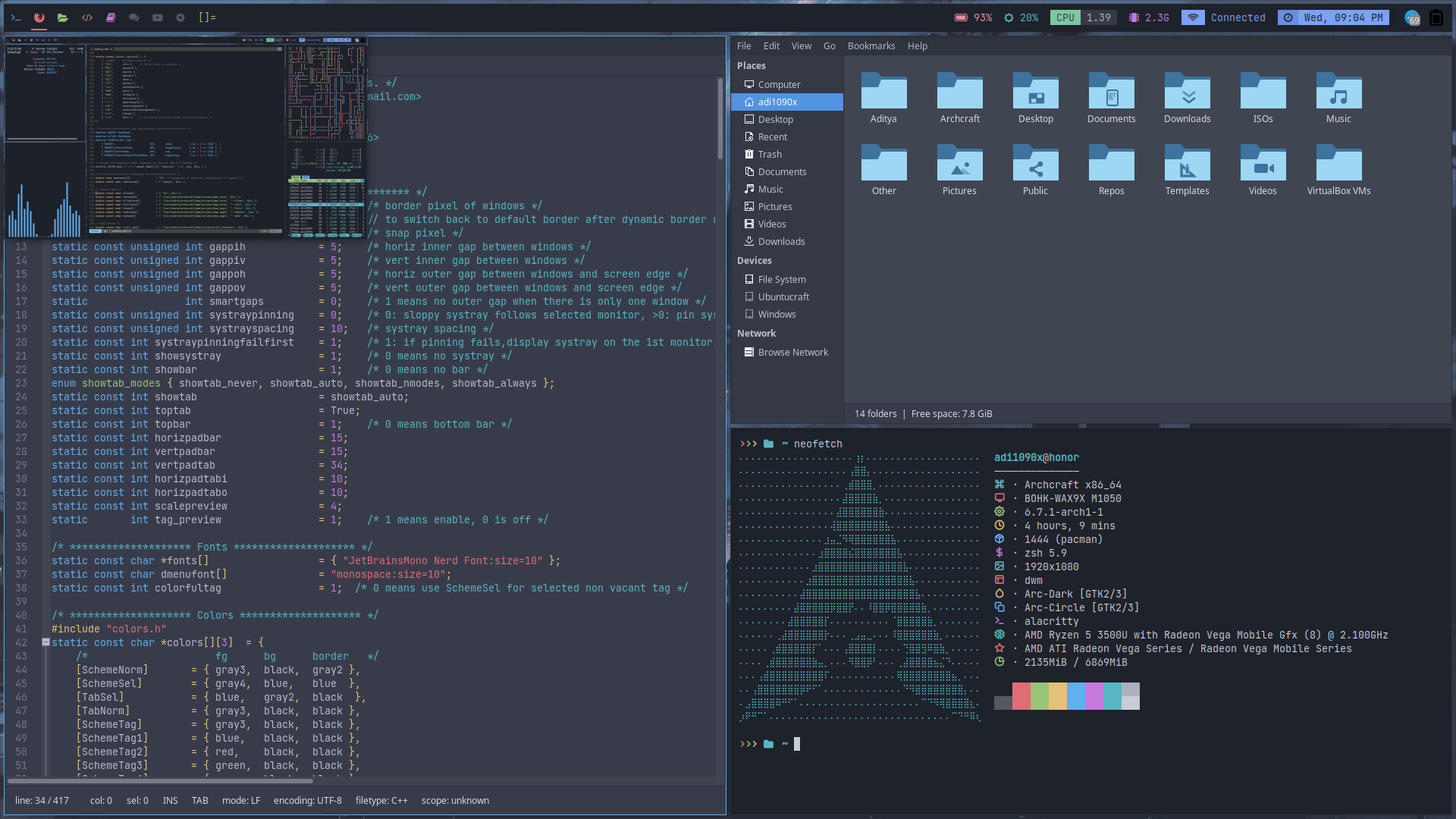Open the View menu in file manager
The image size is (1456, 819).
pos(801,46)
